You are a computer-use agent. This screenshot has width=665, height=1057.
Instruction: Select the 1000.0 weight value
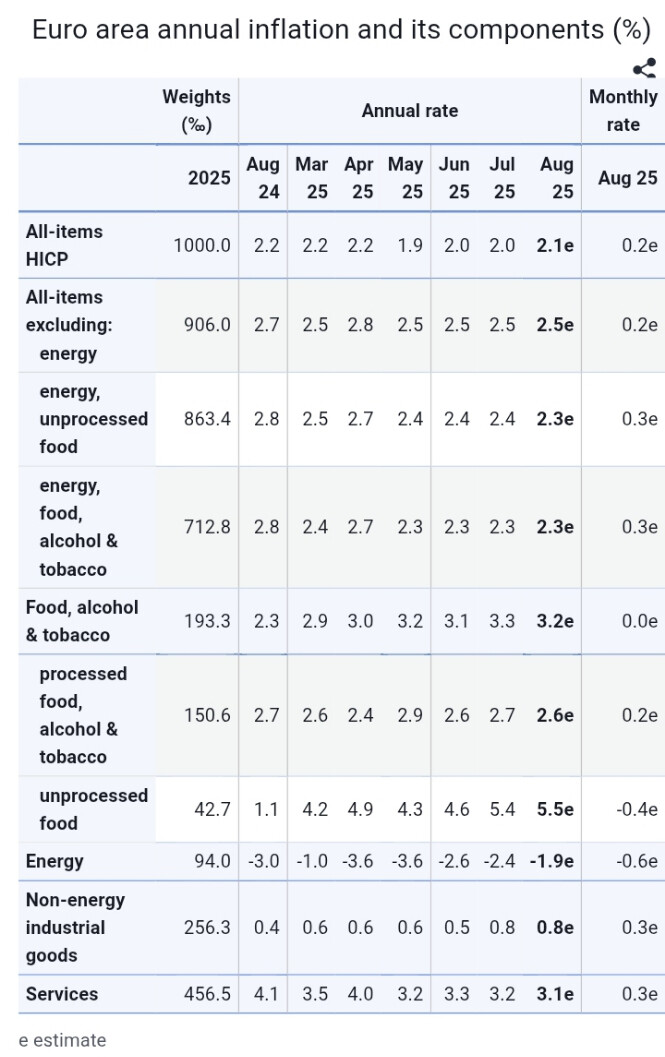point(202,246)
